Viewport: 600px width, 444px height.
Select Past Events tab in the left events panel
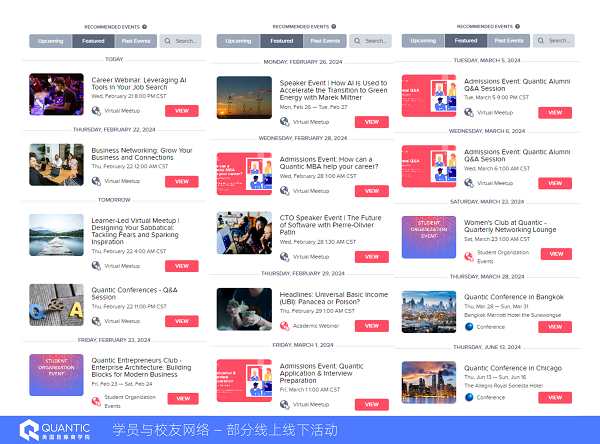[136, 41]
